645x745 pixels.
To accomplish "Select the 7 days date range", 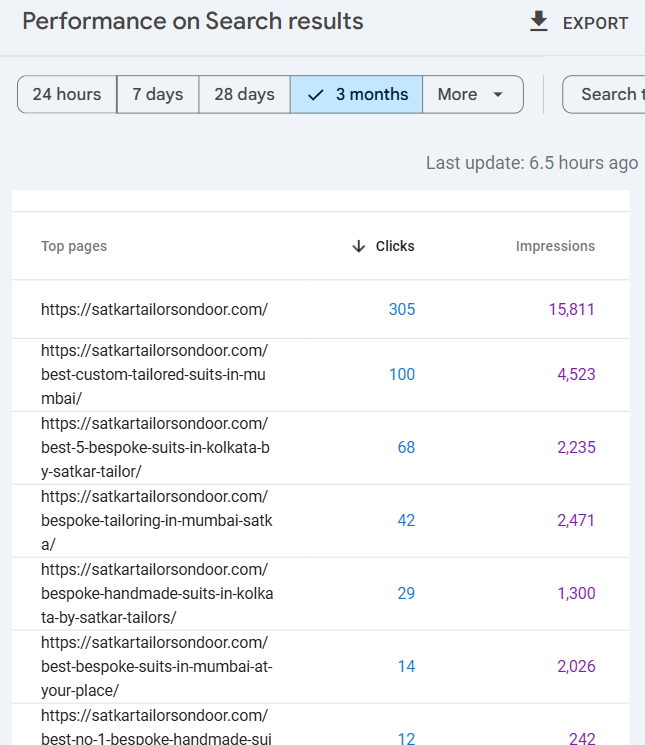I will click(x=158, y=94).
